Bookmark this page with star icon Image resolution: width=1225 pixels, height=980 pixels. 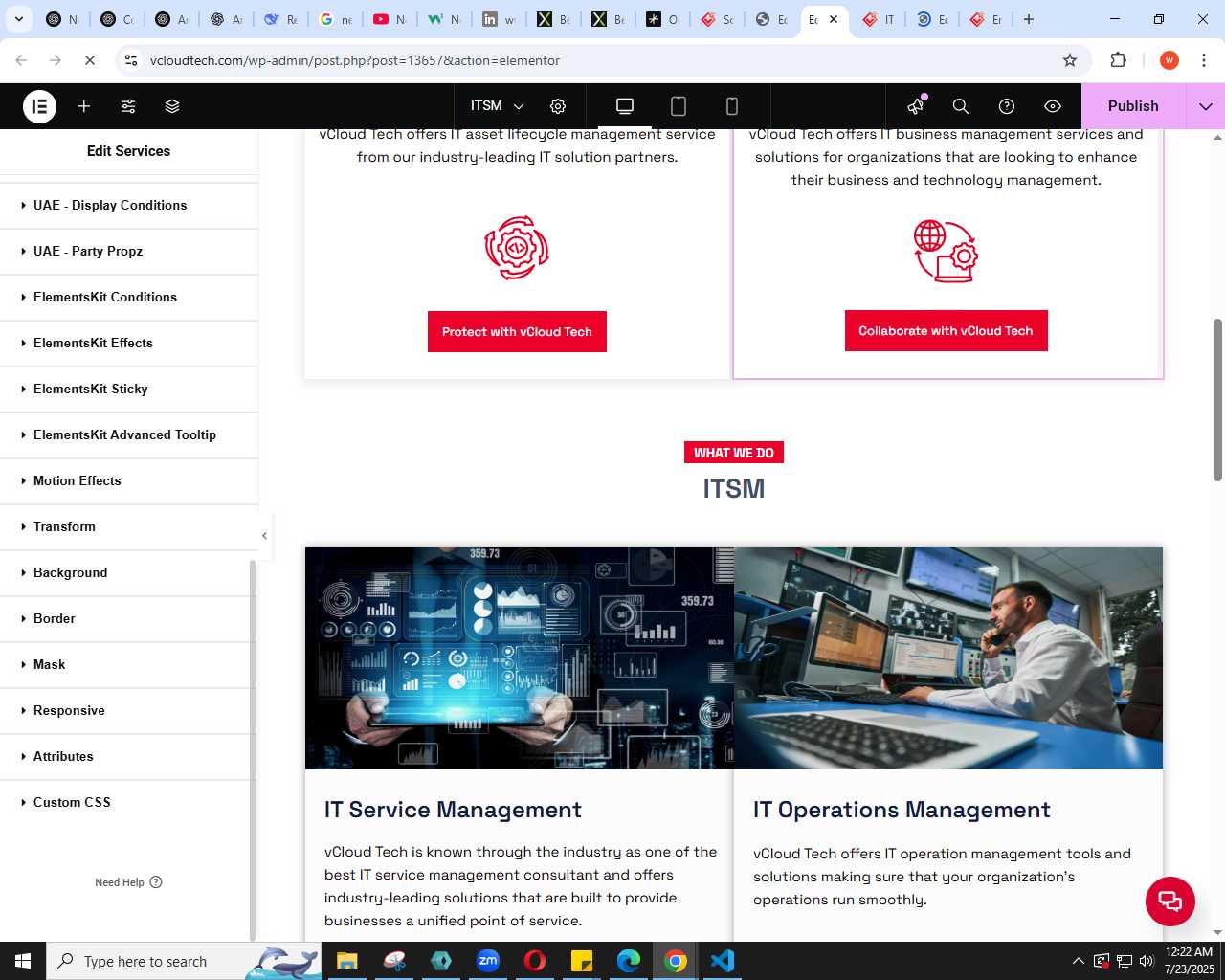[1070, 60]
